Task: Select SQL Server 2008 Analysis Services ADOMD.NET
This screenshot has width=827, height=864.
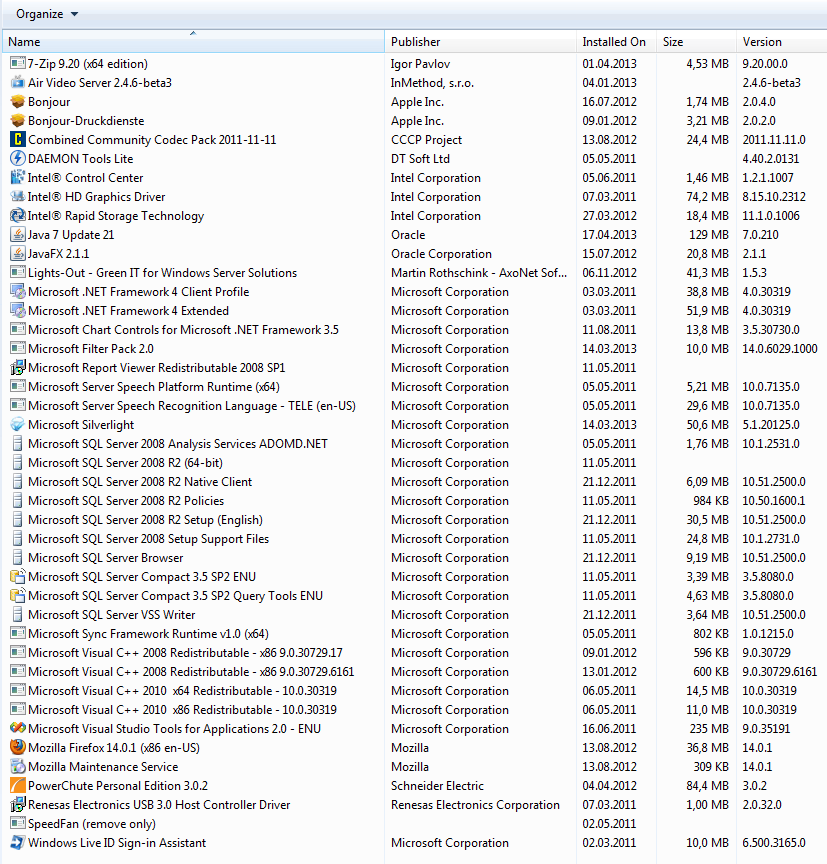Action: point(178,444)
